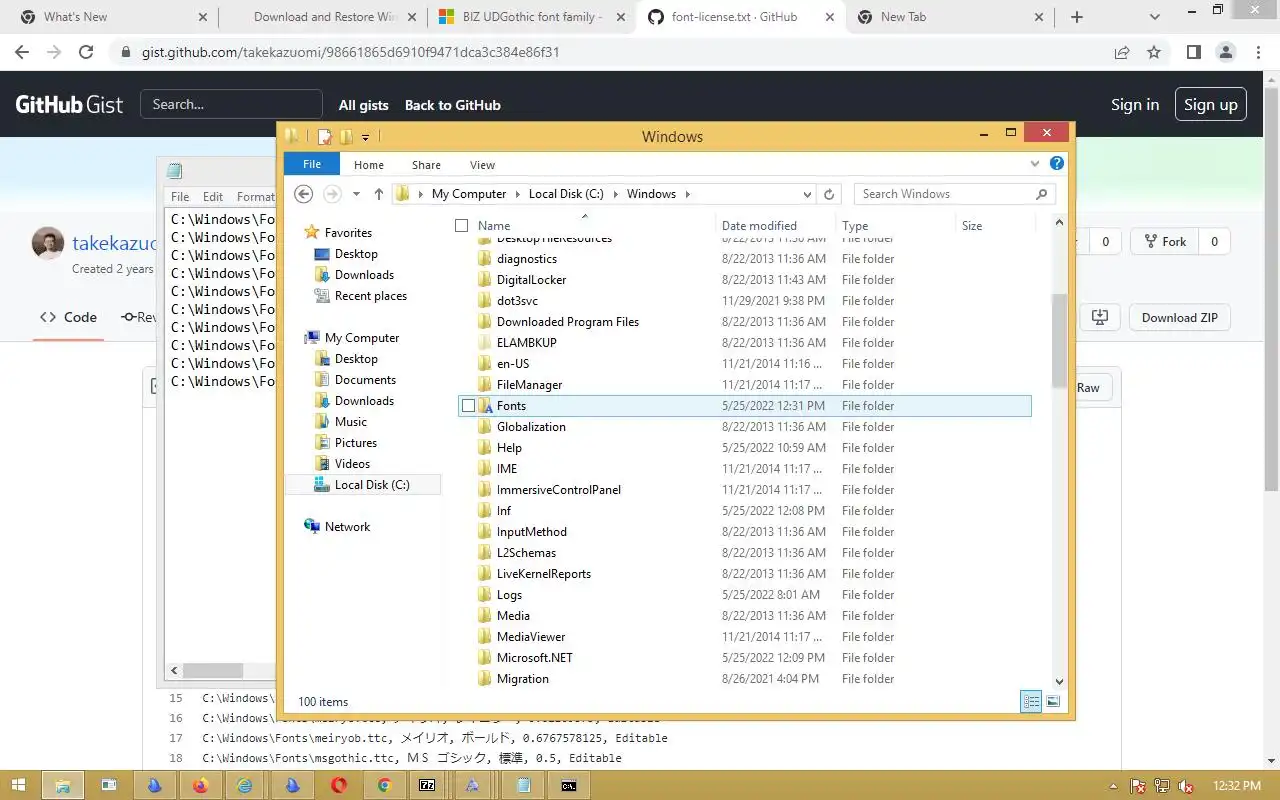The image size is (1280, 800).
Task: Select the Favorites star in navigation pane
Action: [312, 233]
